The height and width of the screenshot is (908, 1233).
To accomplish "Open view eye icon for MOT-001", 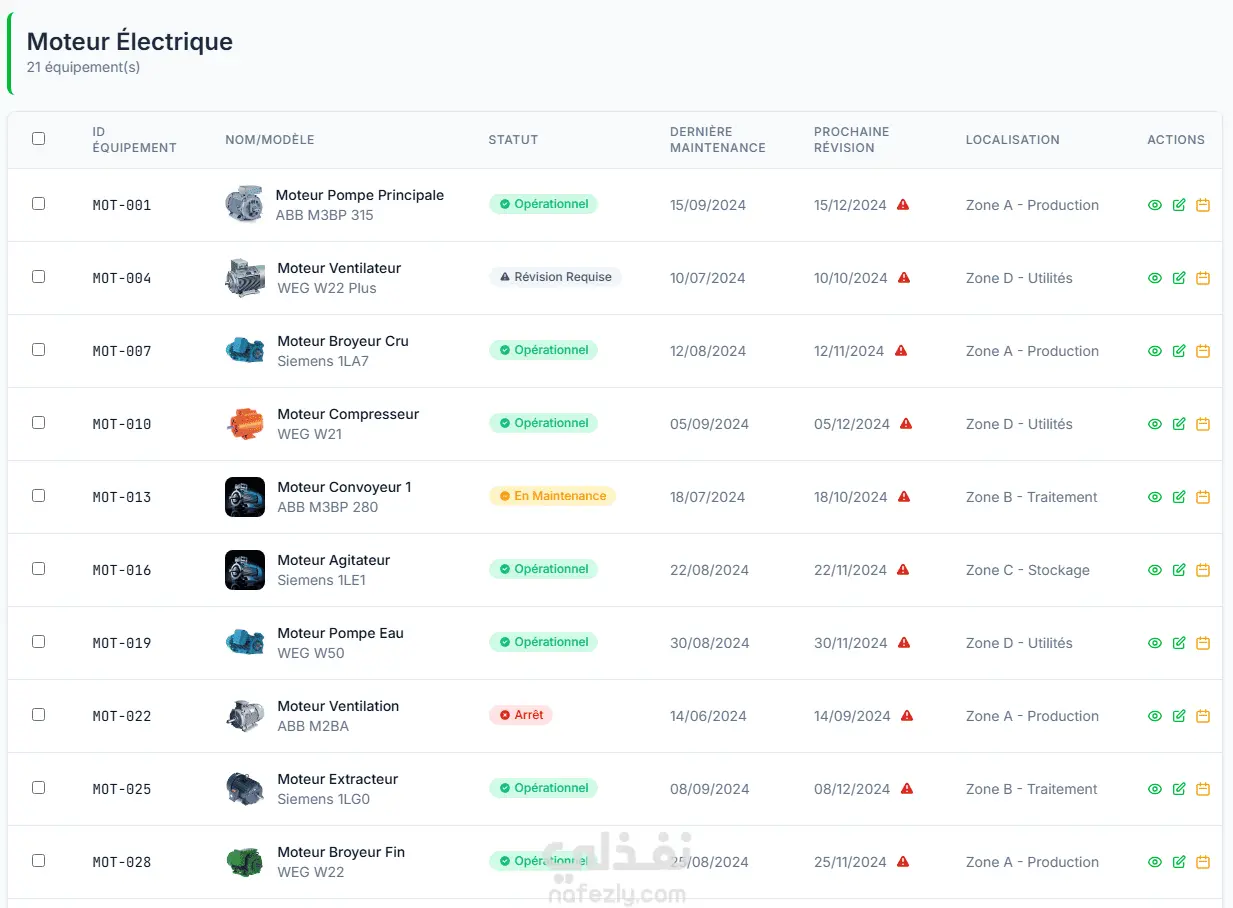I will pyautogui.click(x=1155, y=205).
